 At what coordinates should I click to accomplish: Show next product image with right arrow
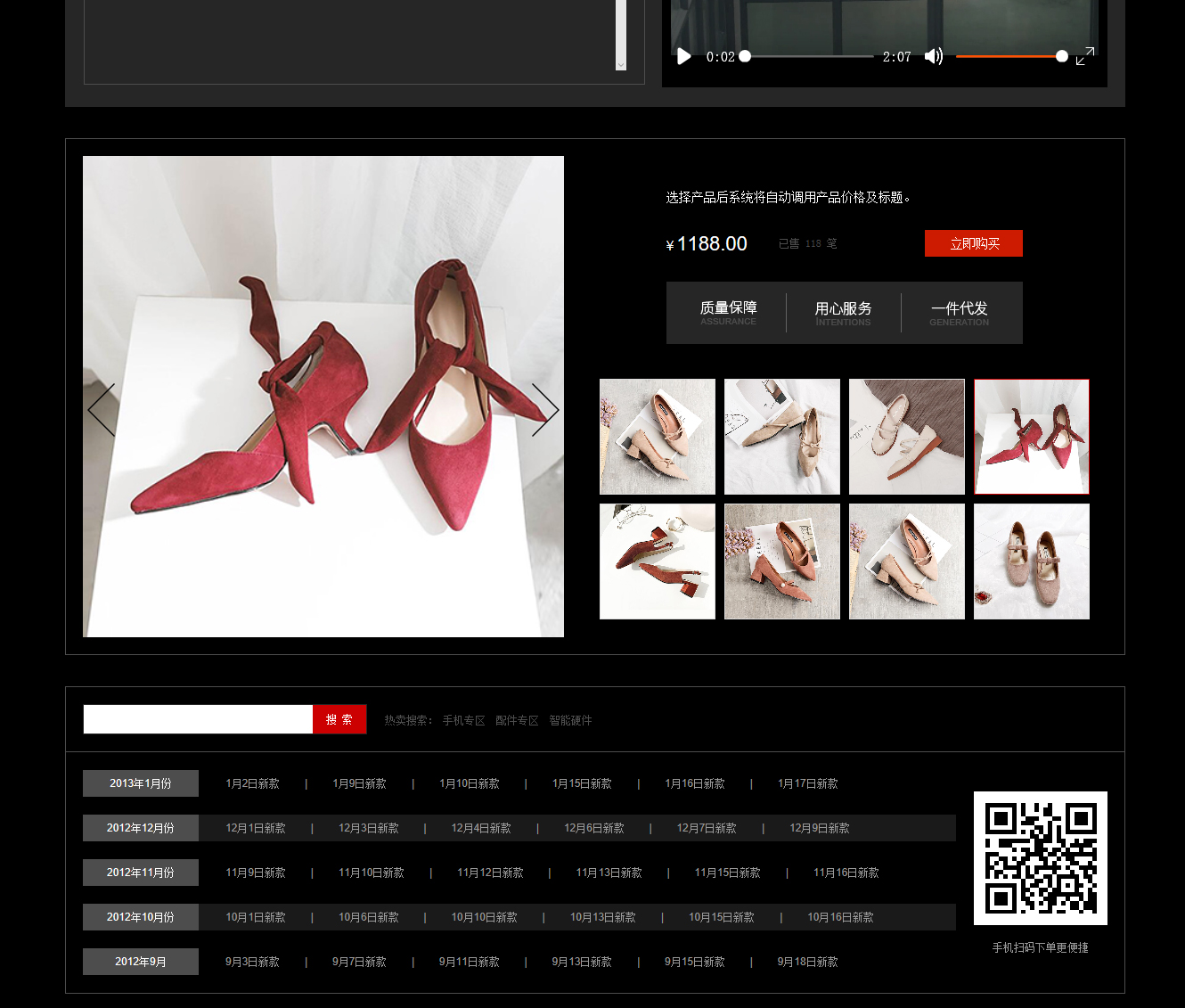[x=545, y=410]
